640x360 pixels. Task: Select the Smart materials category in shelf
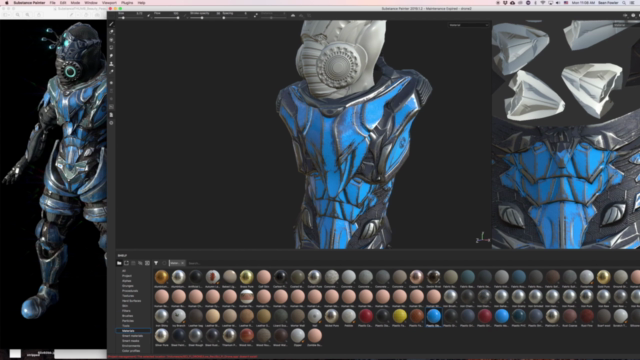click(132, 336)
